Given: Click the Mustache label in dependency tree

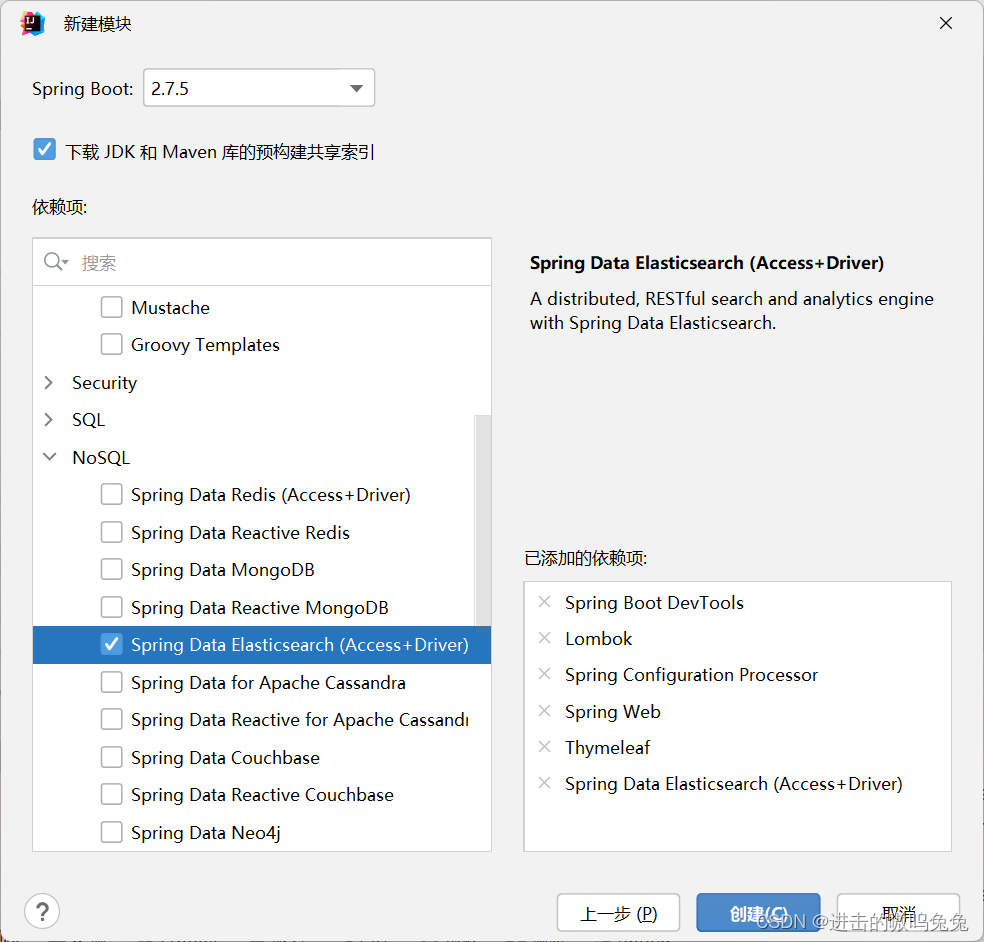Looking at the screenshot, I should pos(170,308).
